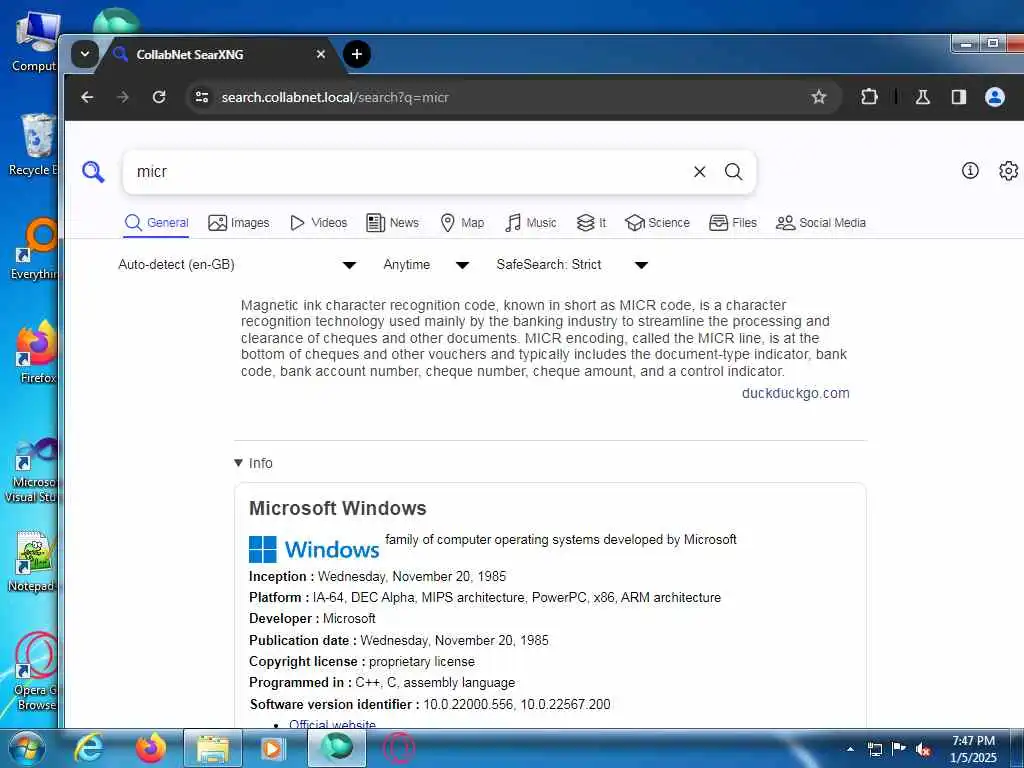Screen dimensions: 1024x768
Task: Open the SafeSearch: Strict dropdown
Action: point(571,264)
